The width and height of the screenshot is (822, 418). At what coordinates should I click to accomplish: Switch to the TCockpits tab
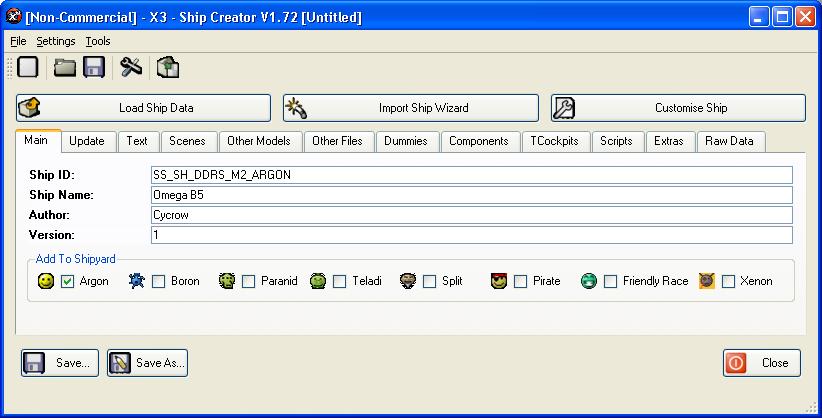[554, 141]
